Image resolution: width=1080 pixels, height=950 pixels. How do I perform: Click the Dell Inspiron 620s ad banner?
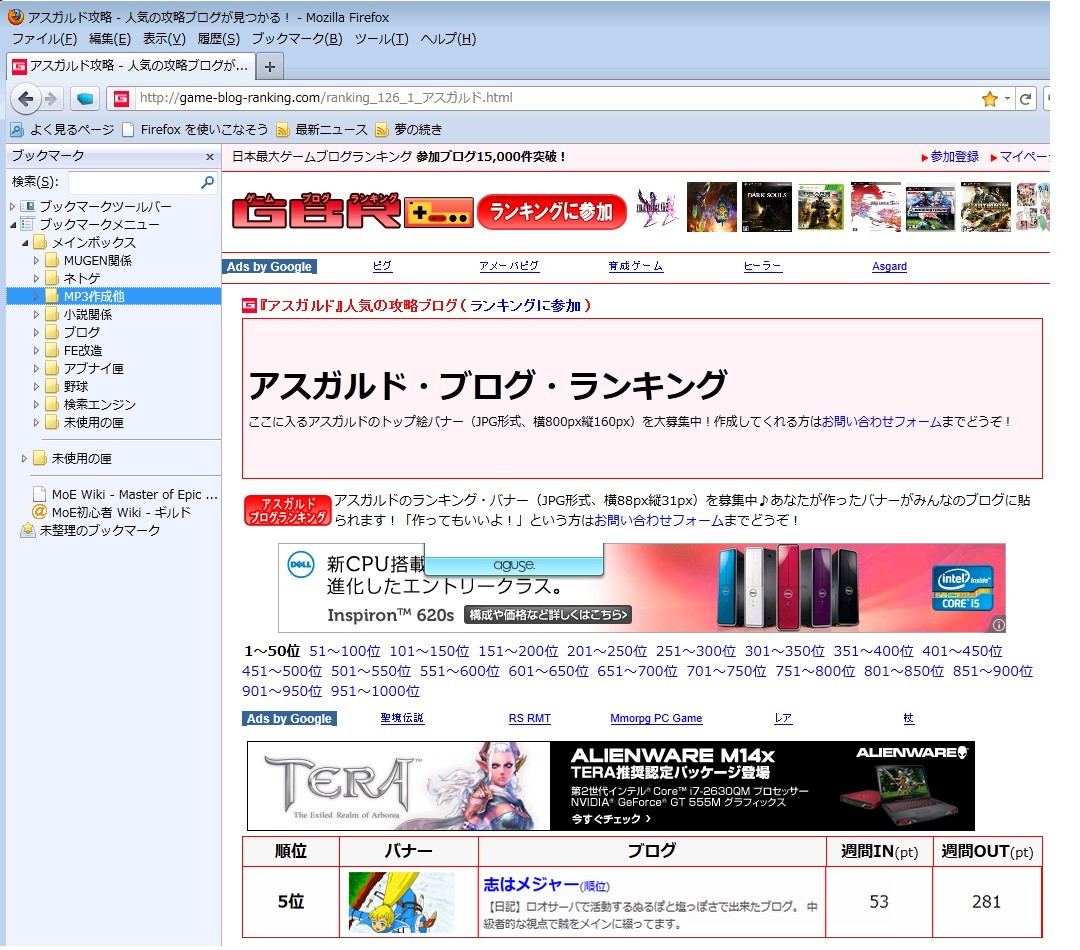click(x=641, y=588)
